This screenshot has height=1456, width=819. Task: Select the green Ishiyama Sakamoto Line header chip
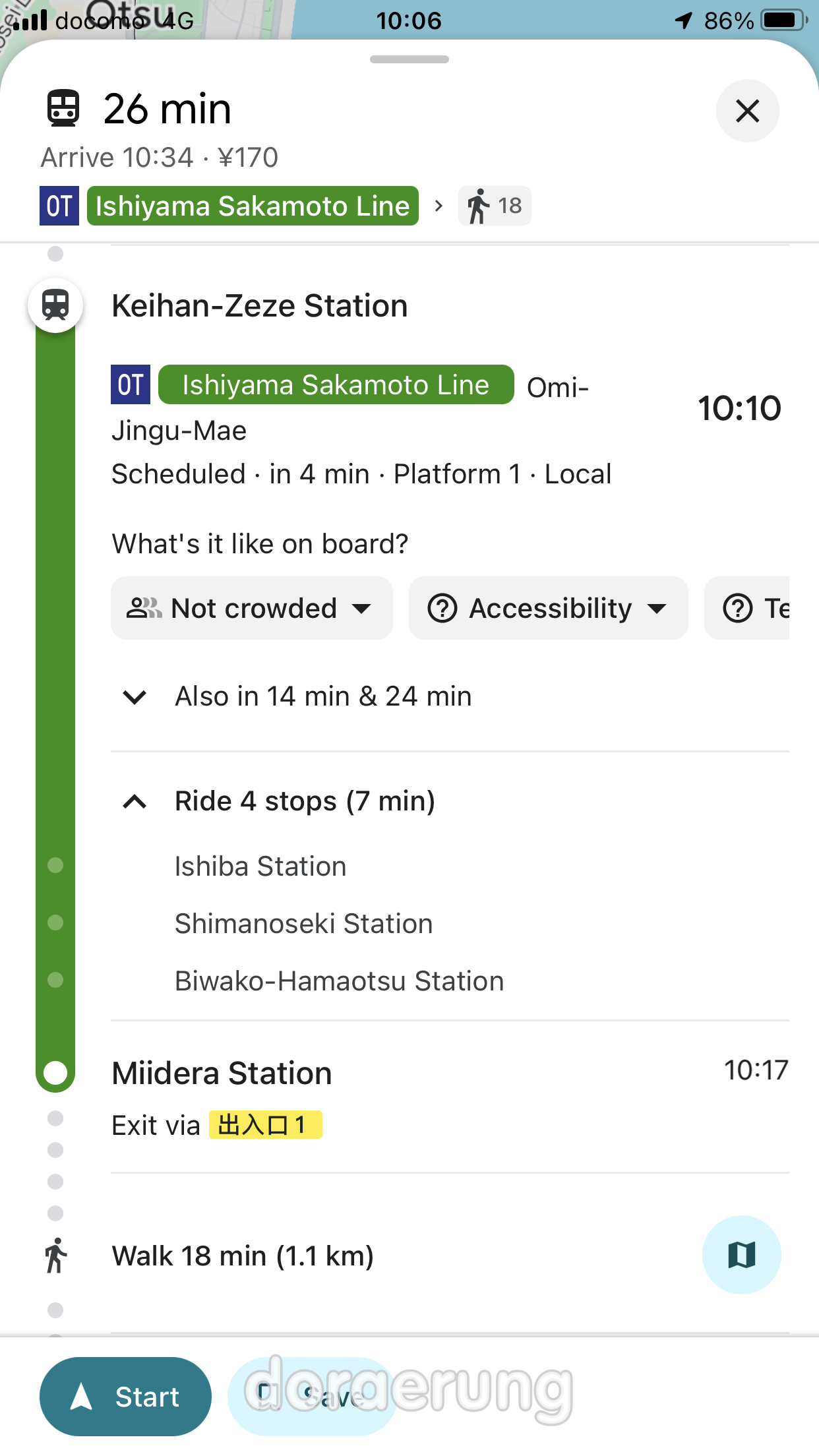pyautogui.click(x=253, y=206)
